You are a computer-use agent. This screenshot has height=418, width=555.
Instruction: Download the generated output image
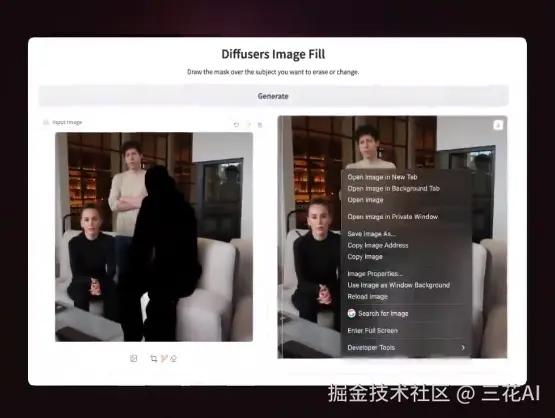[498, 125]
